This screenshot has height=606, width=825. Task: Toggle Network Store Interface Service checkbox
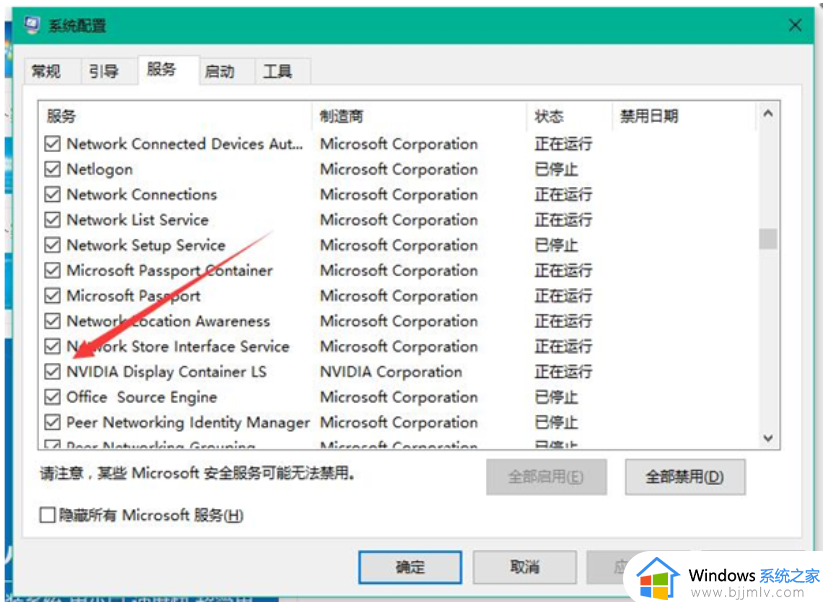(x=52, y=346)
